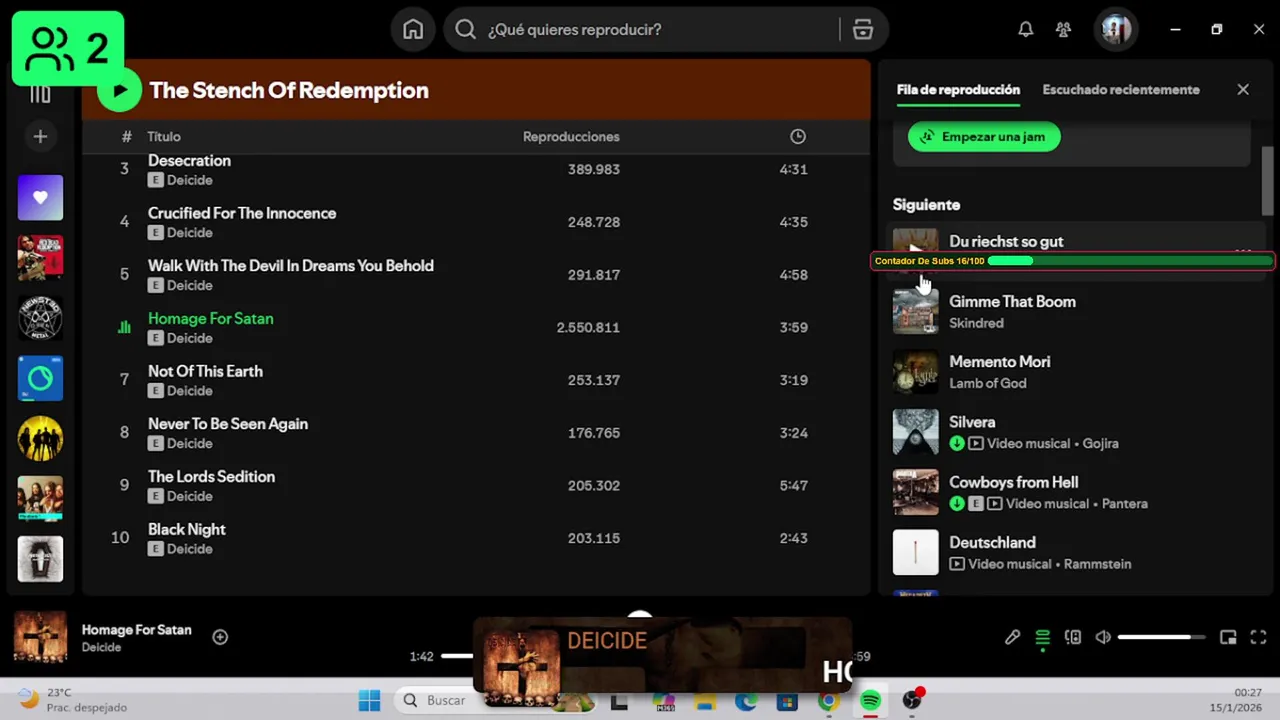The image size is (1280, 720).
Task: Click duration 5:47 of The Lords Sedition
Action: coord(793,485)
